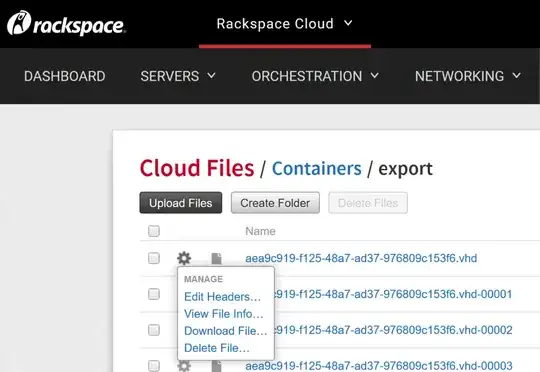Expand the Orchestration menu chevron

tap(375, 75)
